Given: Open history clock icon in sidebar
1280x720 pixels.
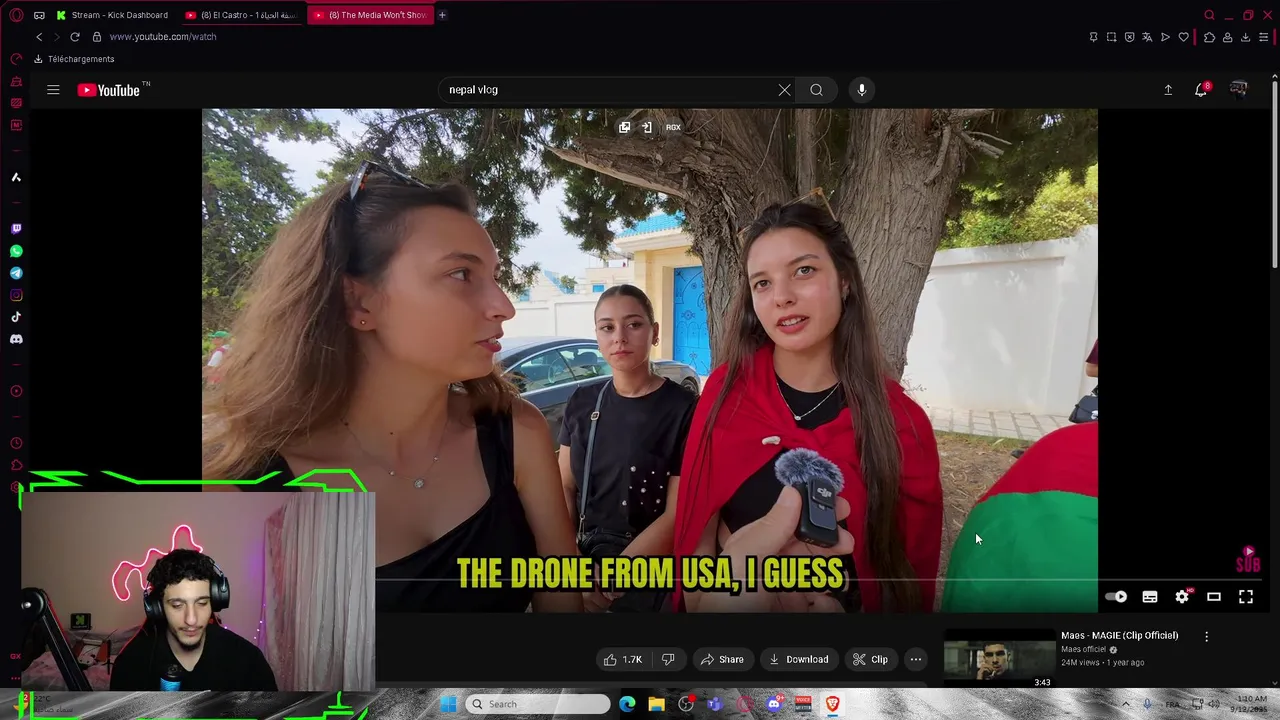Looking at the screenshot, I should coord(16,443).
